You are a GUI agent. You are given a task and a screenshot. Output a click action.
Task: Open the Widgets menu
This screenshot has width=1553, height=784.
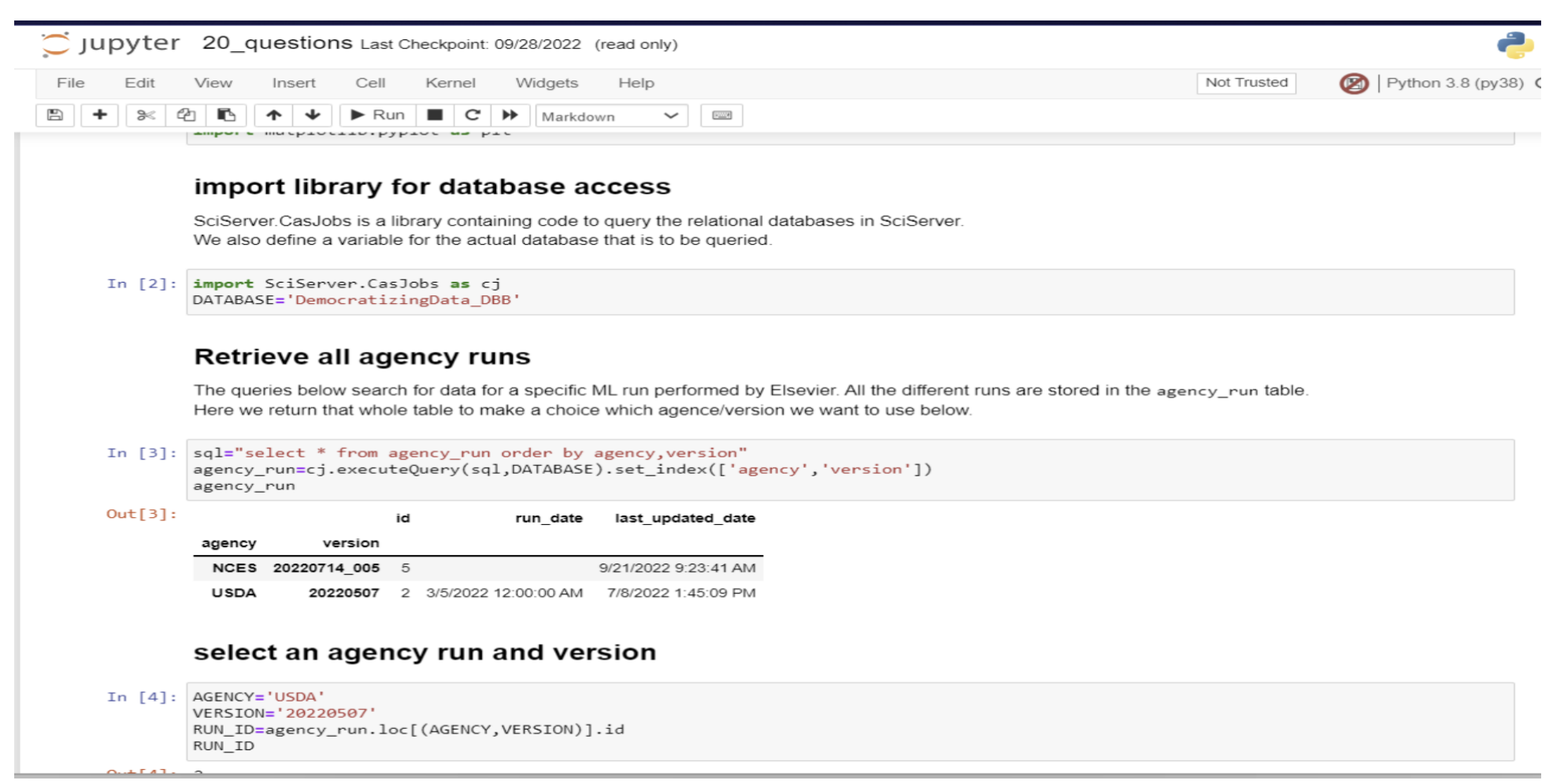(x=547, y=83)
